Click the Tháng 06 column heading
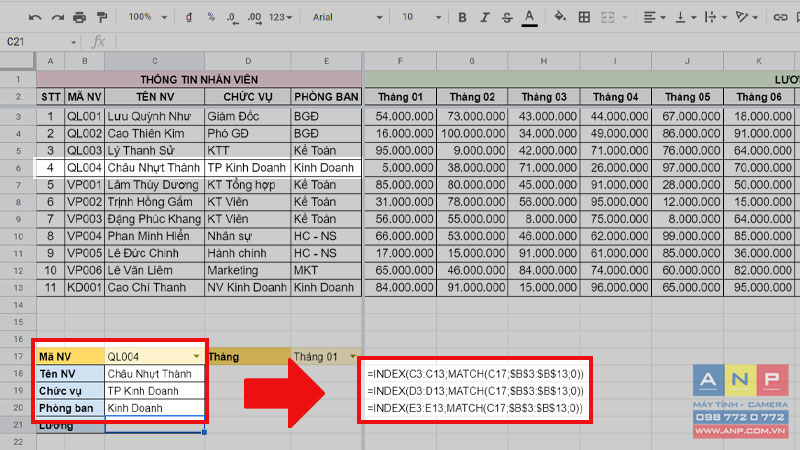800x450 pixels. pos(759,97)
